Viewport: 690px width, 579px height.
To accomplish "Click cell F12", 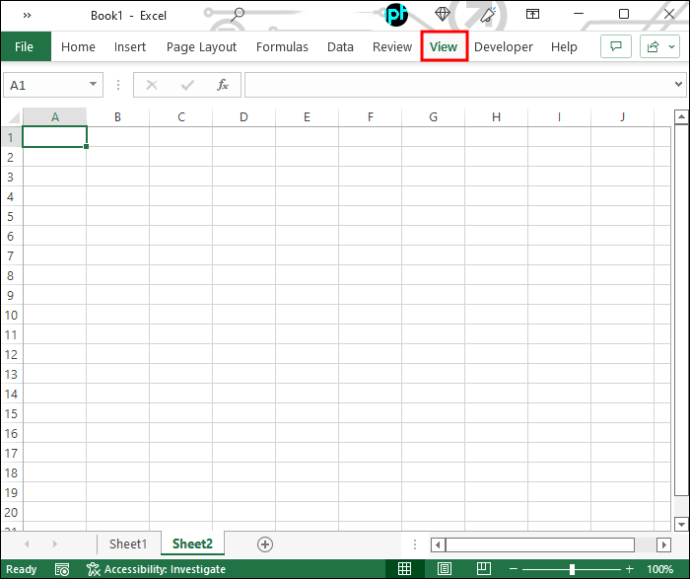I will click(x=370, y=354).
